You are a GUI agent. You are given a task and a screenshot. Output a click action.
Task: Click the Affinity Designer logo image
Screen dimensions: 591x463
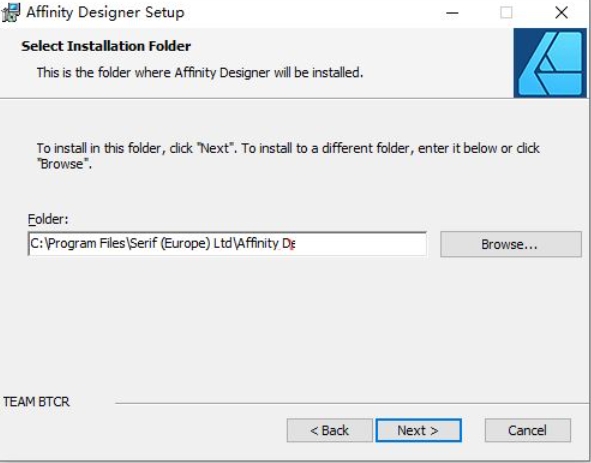[550, 63]
